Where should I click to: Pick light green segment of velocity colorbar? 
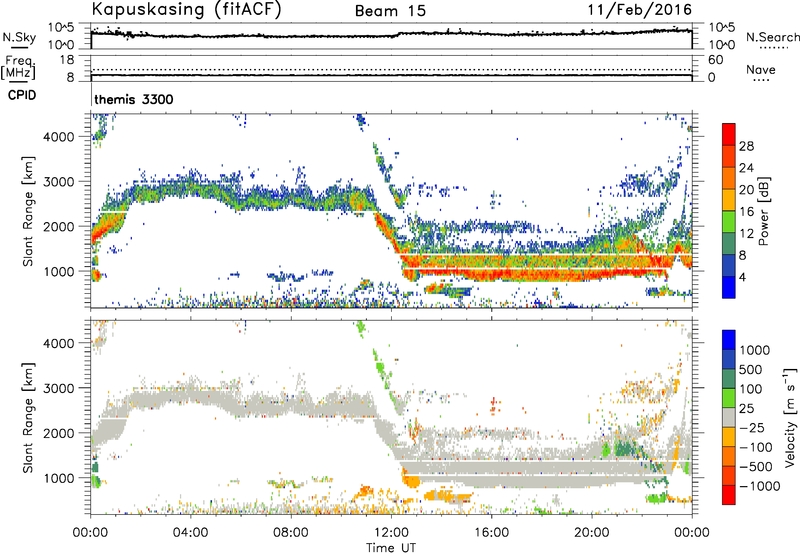[x=729, y=398]
